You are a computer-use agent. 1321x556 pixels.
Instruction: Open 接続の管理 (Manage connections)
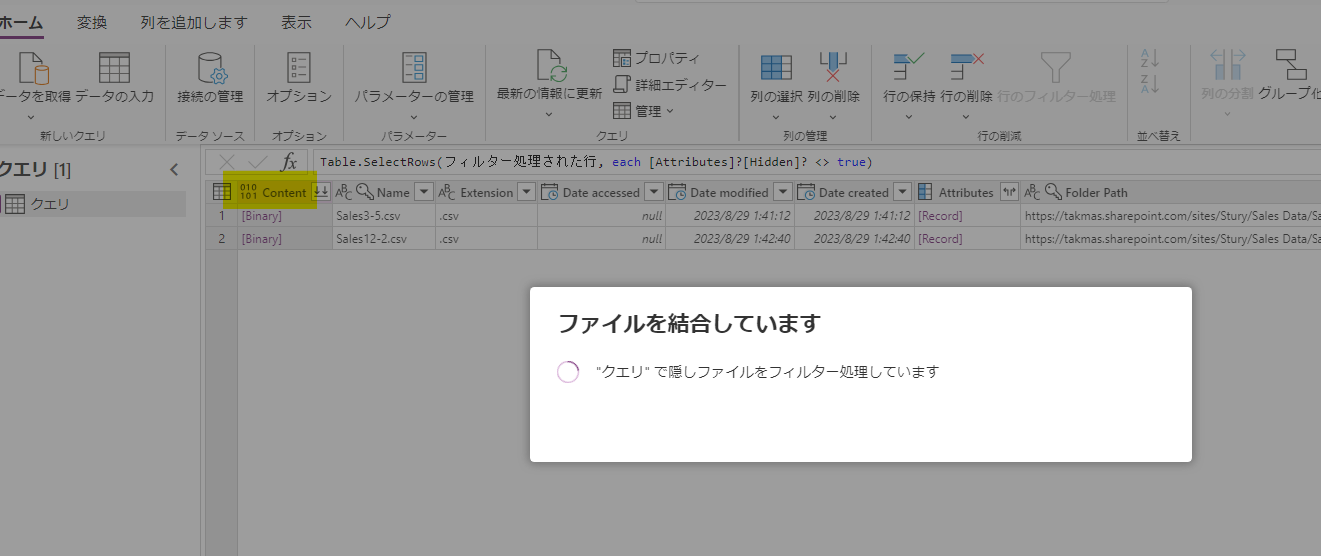pyautogui.click(x=210, y=79)
